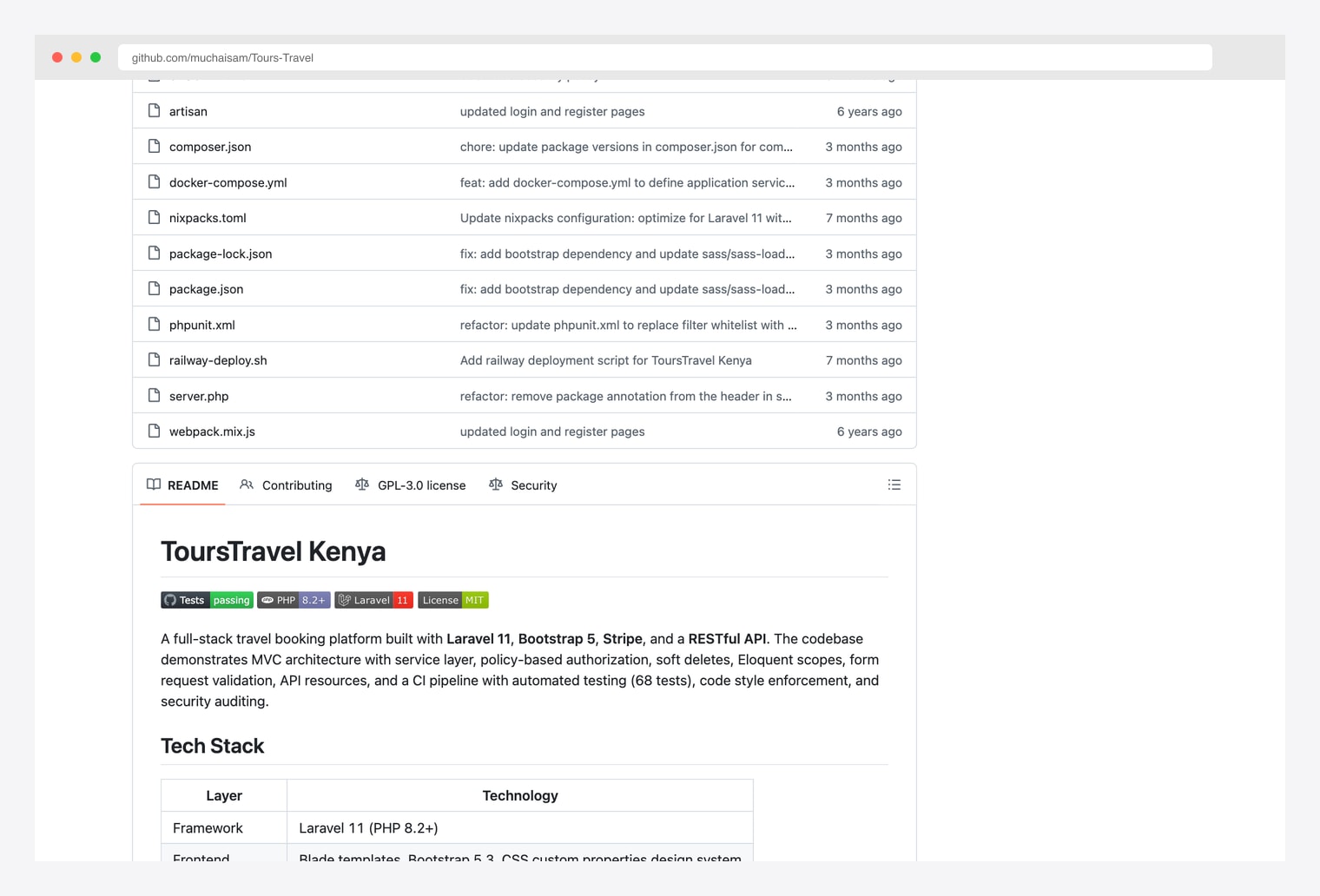The height and width of the screenshot is (896, 1320).
Task: Select the README tab
Action: 182,485
